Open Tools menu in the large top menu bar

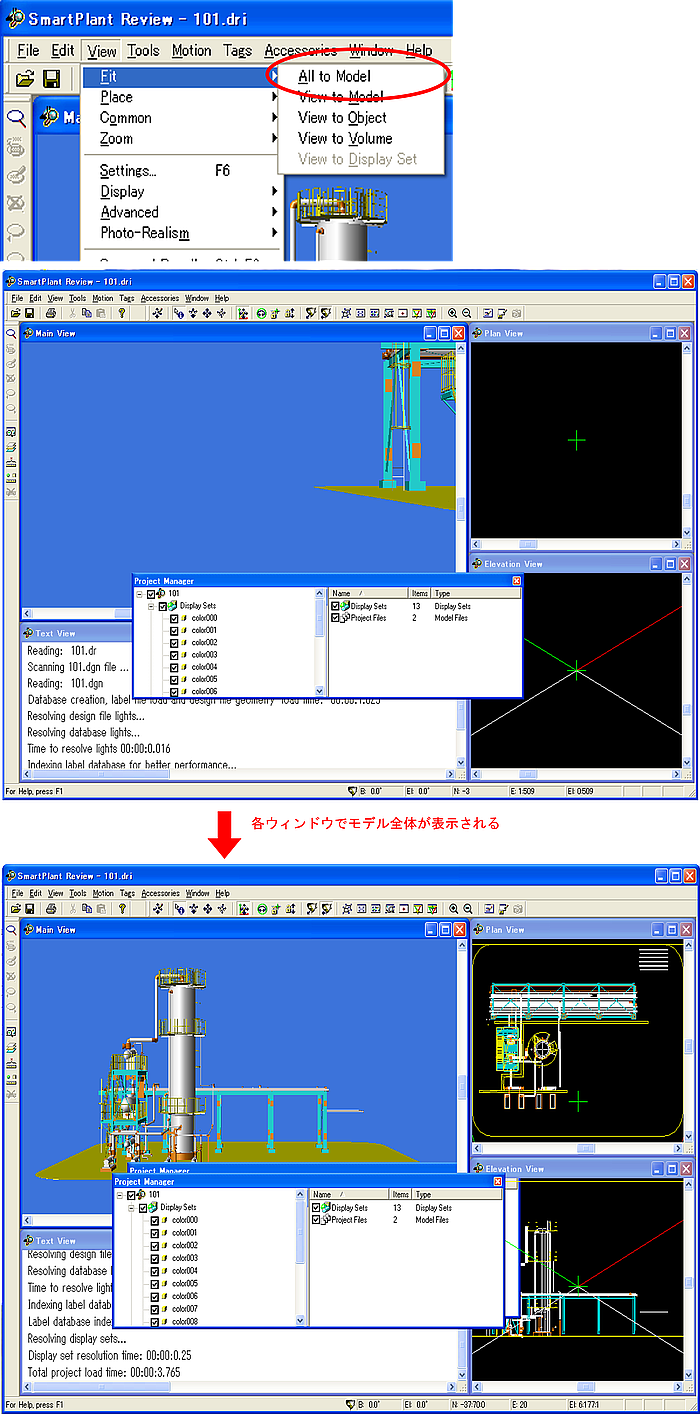tap(143, 50)
